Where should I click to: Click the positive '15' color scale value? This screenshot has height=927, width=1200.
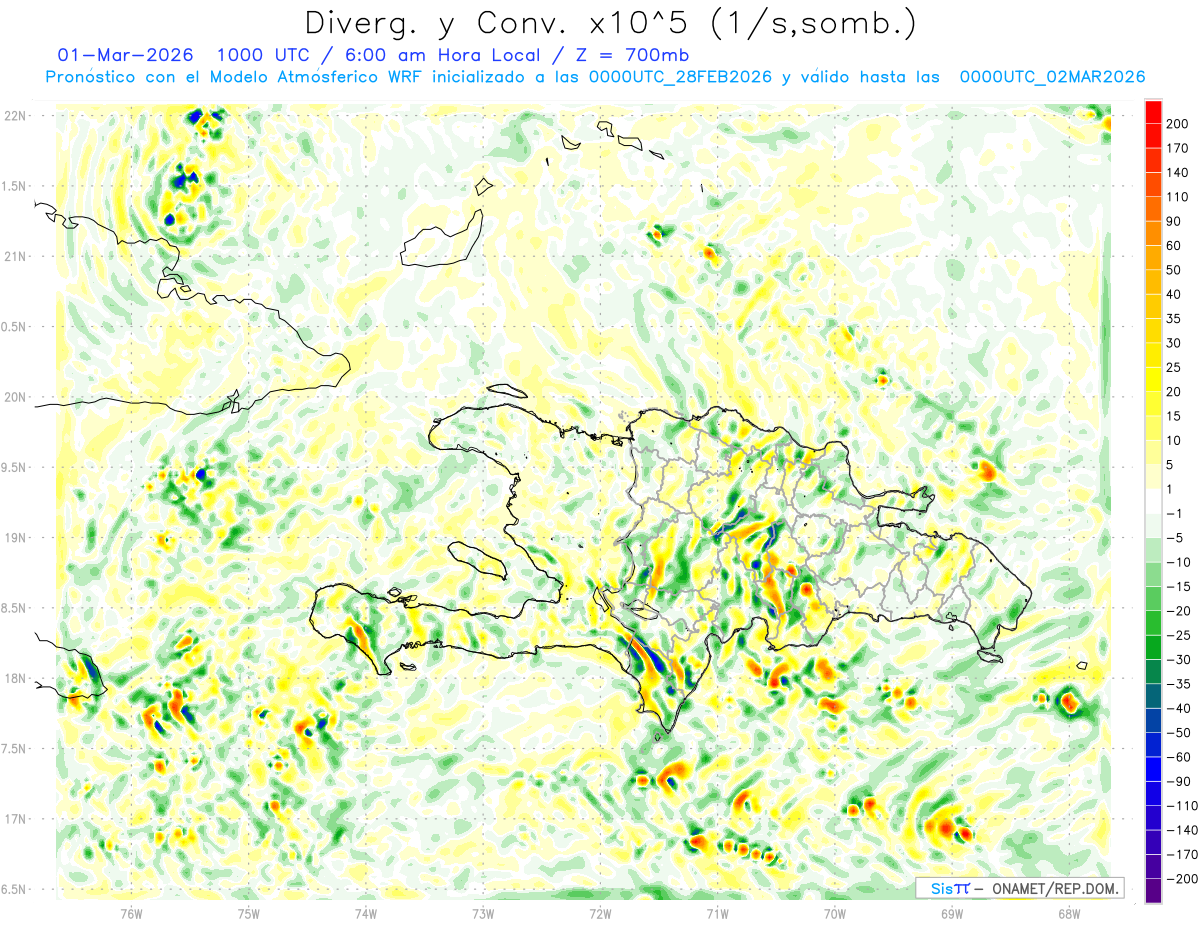pos(1174,416)
